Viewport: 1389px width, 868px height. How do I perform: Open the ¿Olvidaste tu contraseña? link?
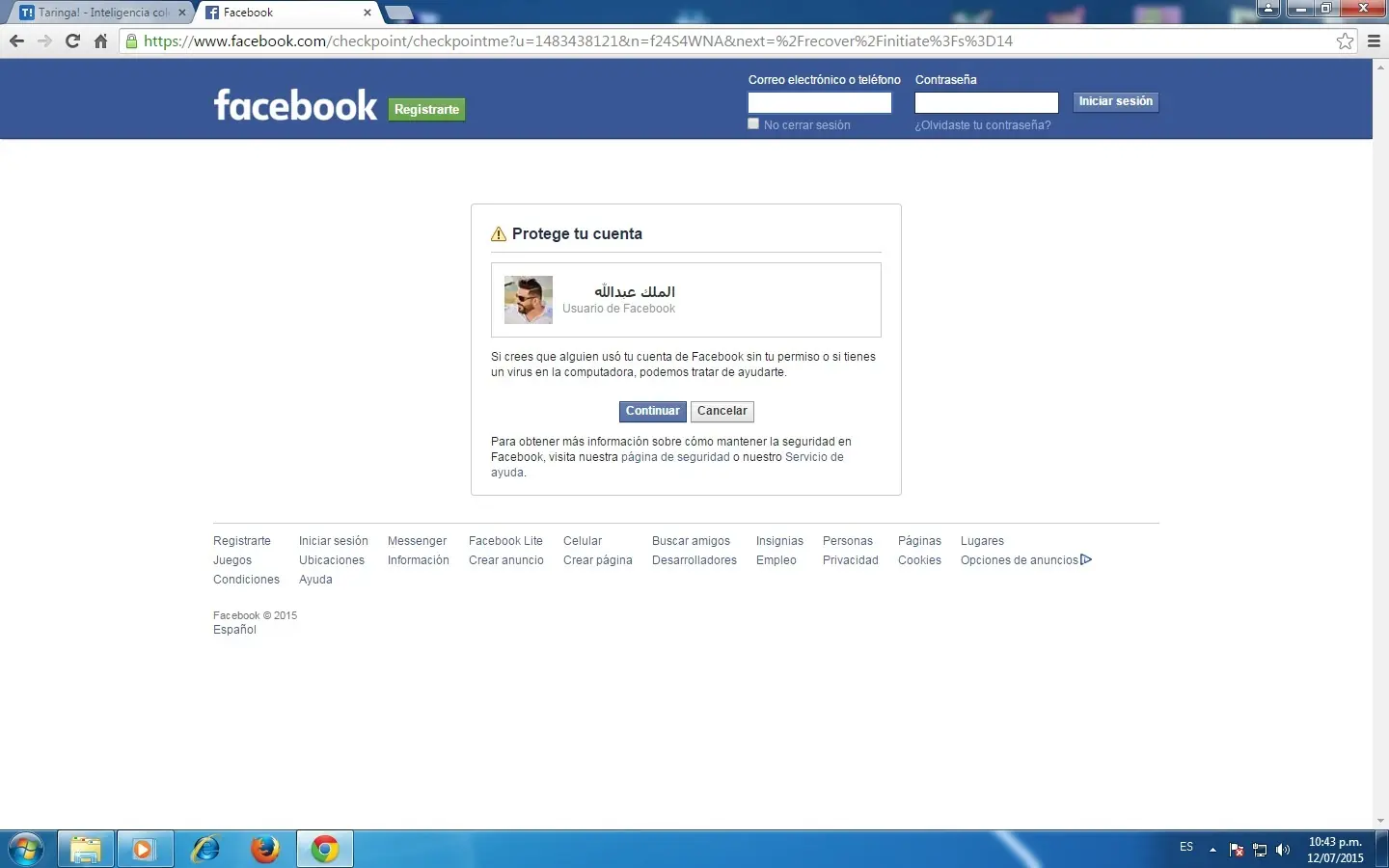coord(983,125)
